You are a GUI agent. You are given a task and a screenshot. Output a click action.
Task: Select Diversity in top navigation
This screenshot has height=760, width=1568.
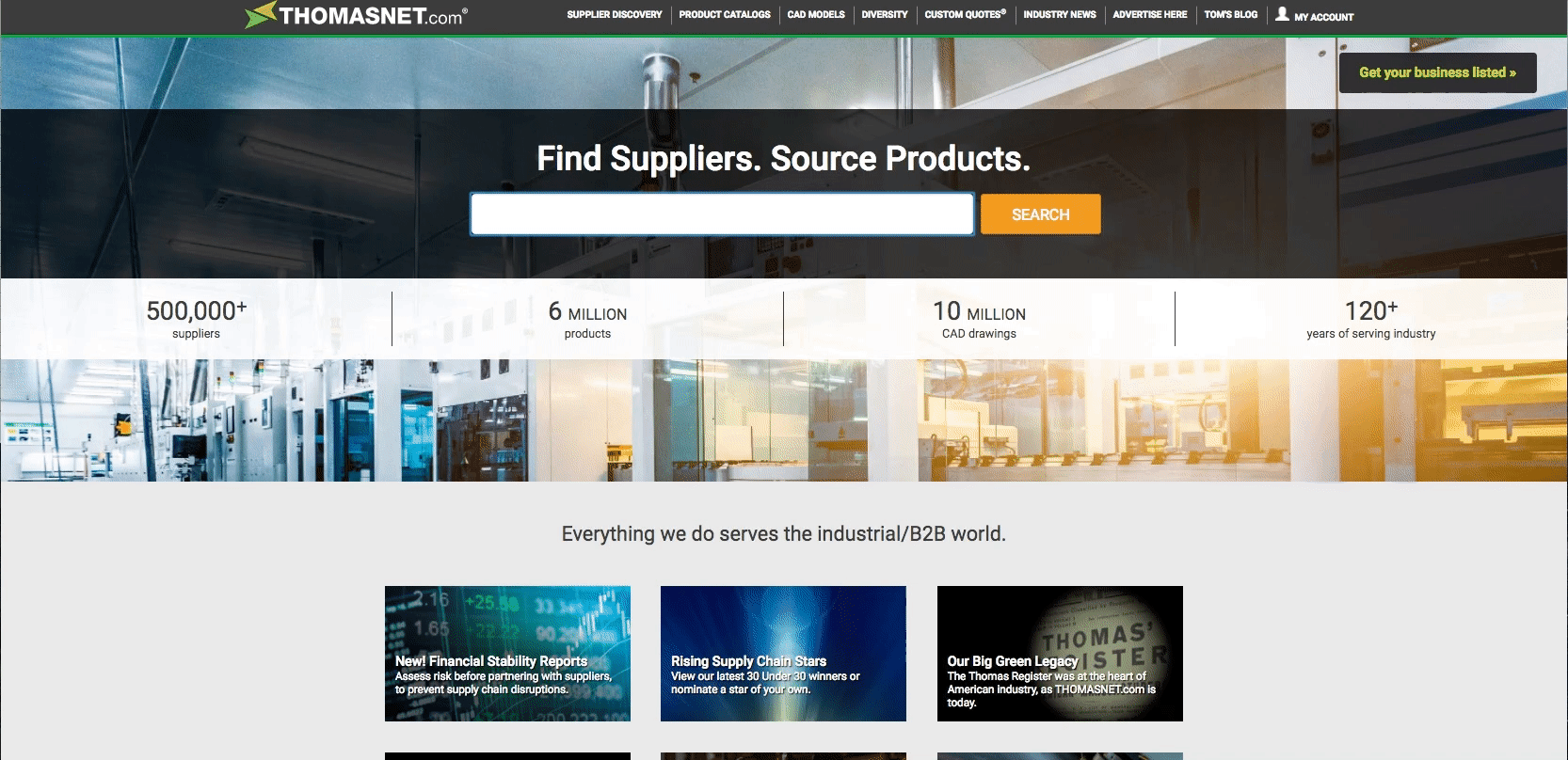(x=885, y=15)
